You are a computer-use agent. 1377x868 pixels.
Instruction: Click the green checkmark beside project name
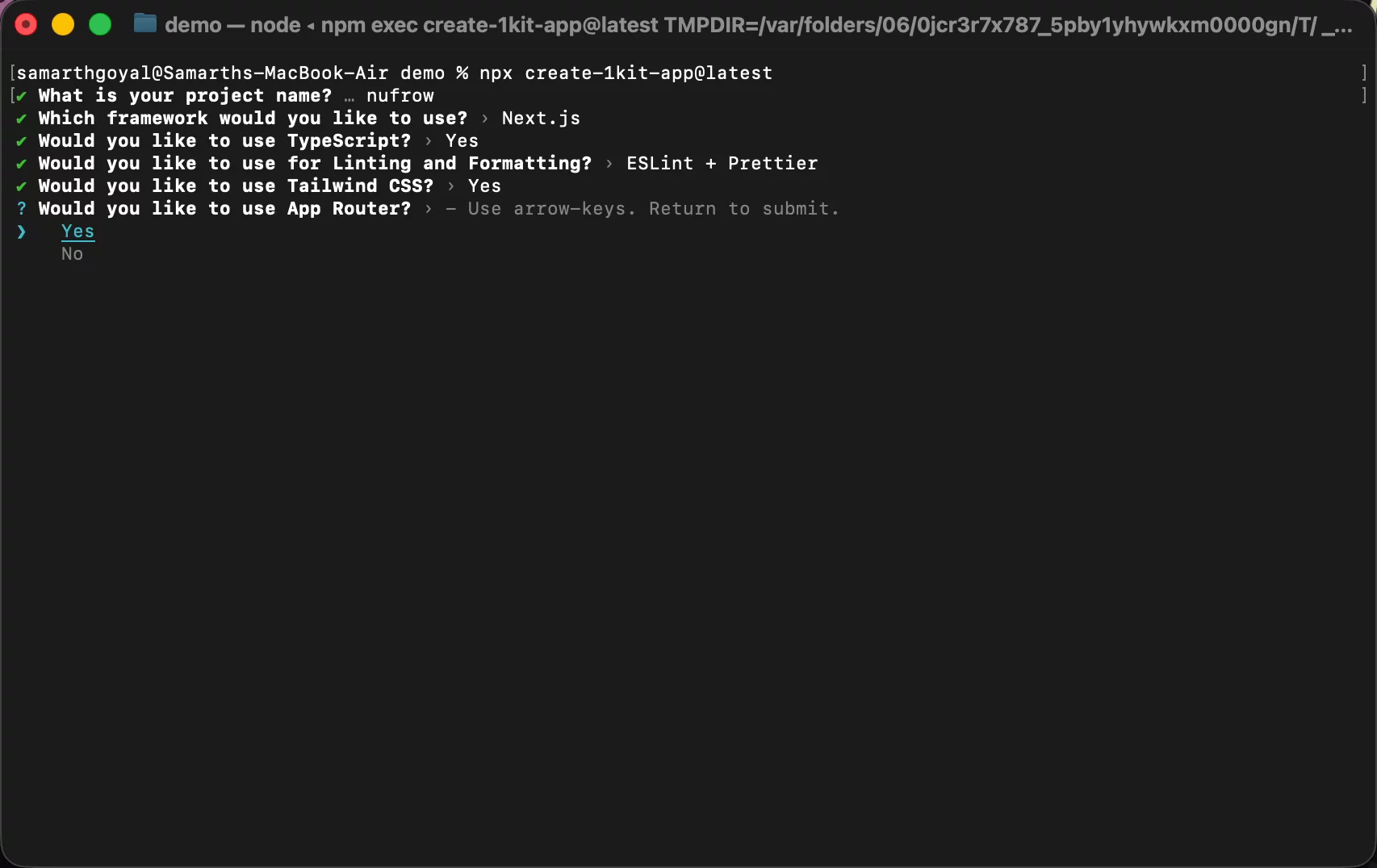coord(22,96)
